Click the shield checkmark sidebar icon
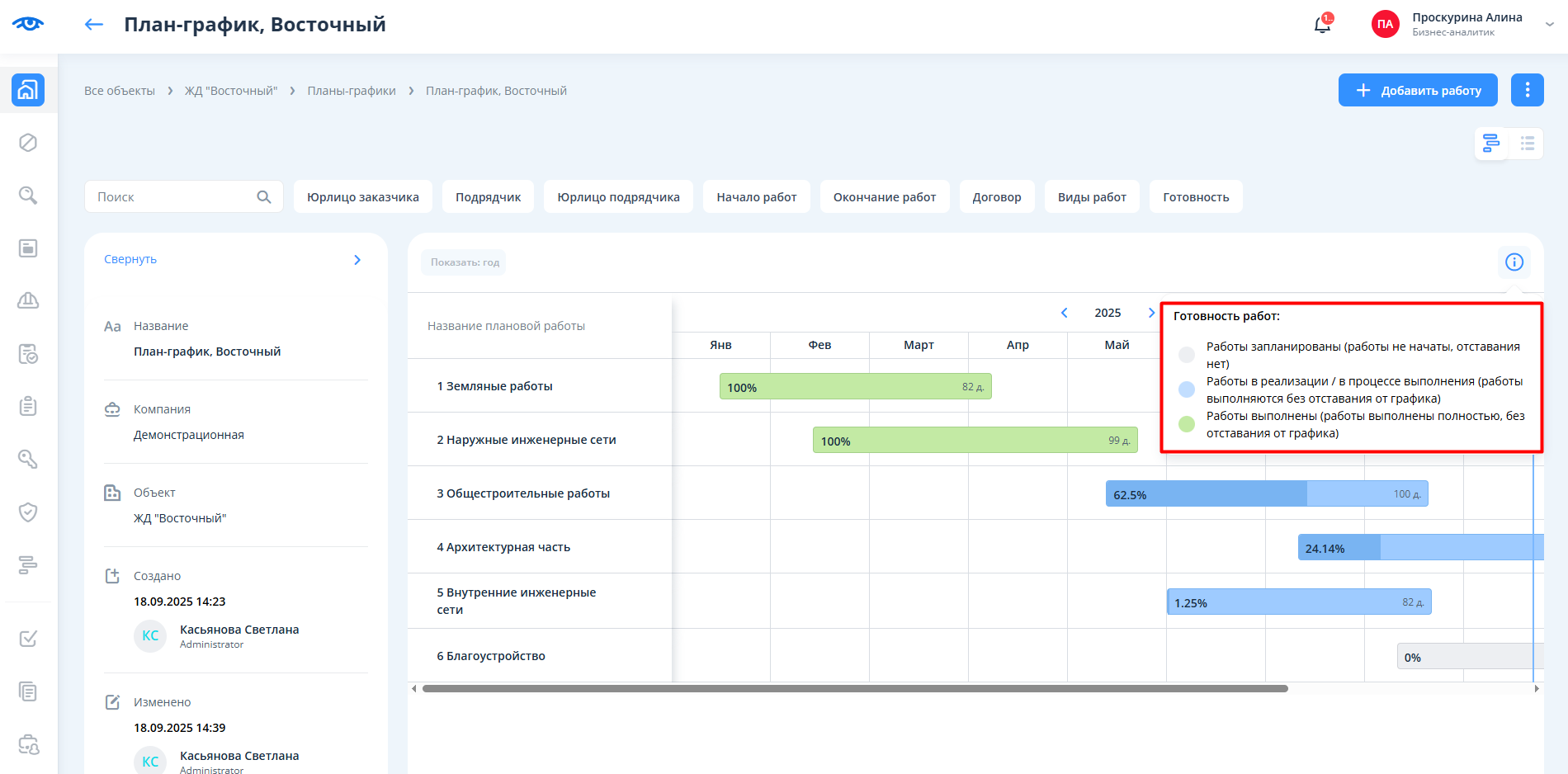 28,512
